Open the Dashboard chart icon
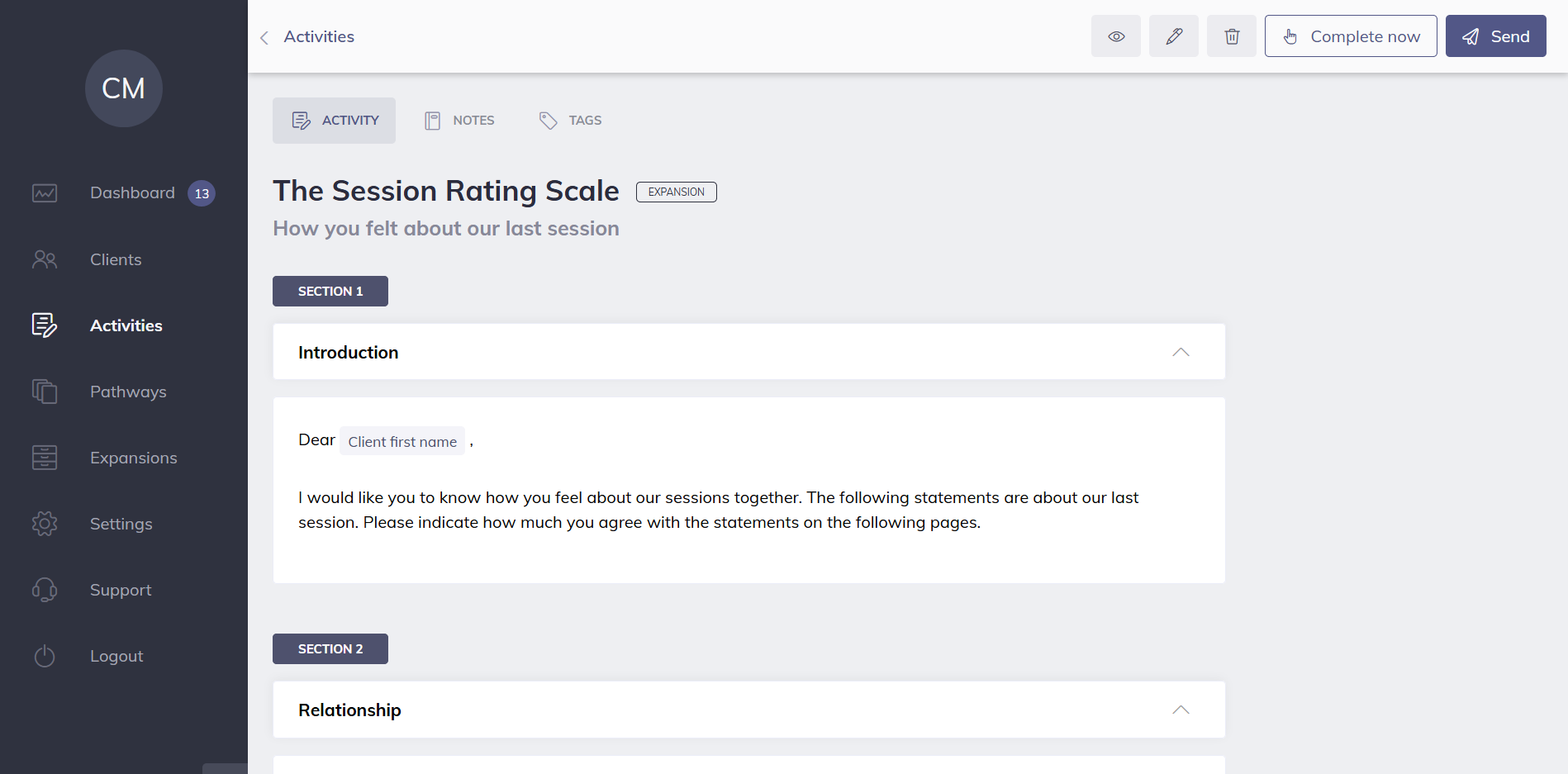Screen dimensions: 1568x774 click(x=45, y=193)
